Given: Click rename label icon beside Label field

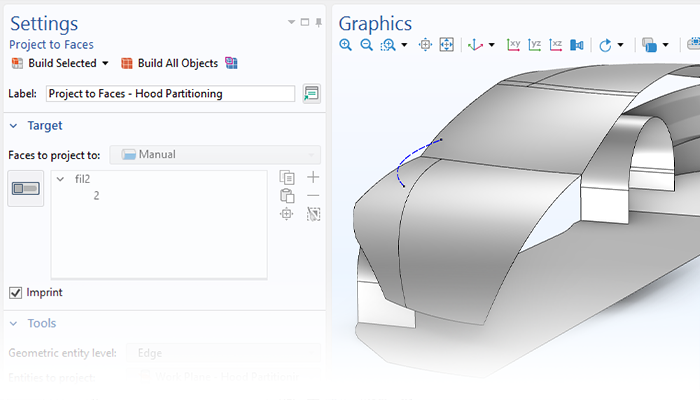Looking at the screenshot, I should click(x=311, y=94).
